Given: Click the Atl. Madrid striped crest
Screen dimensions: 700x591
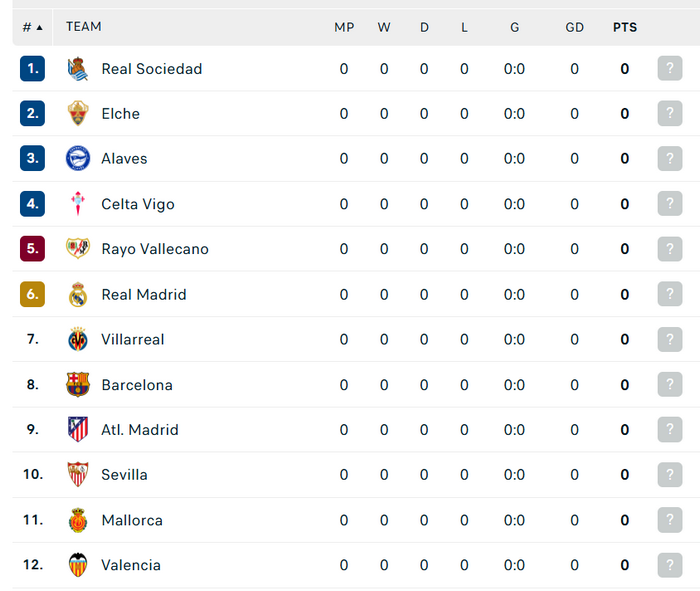Looking at the screenshot, I should click(78, 429).
